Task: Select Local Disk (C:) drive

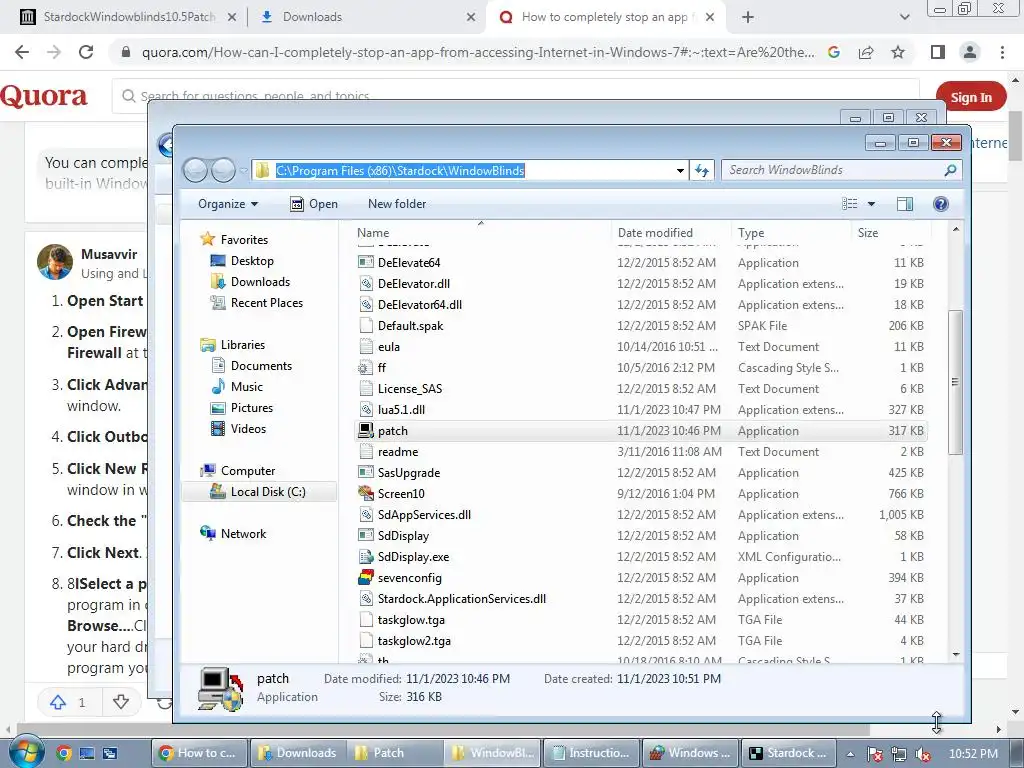Action: [268, 492]
